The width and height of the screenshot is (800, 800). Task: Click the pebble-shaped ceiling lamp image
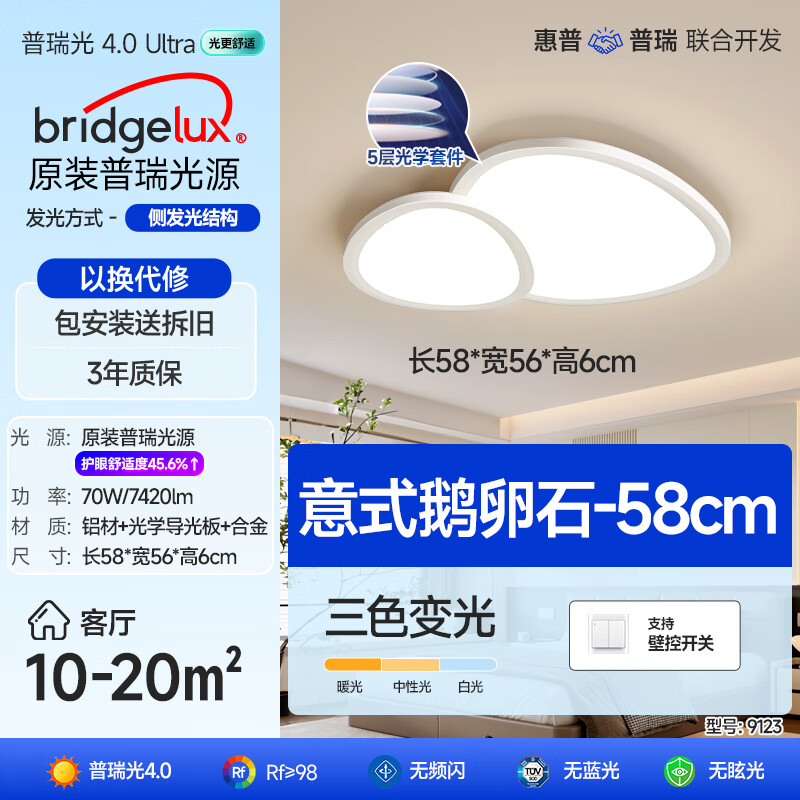536,224
